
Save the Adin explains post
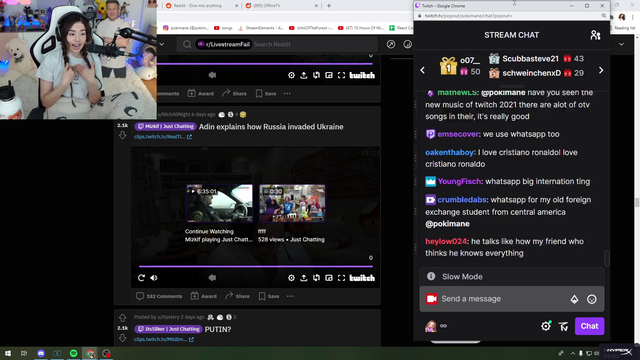(x=269, y=296)
